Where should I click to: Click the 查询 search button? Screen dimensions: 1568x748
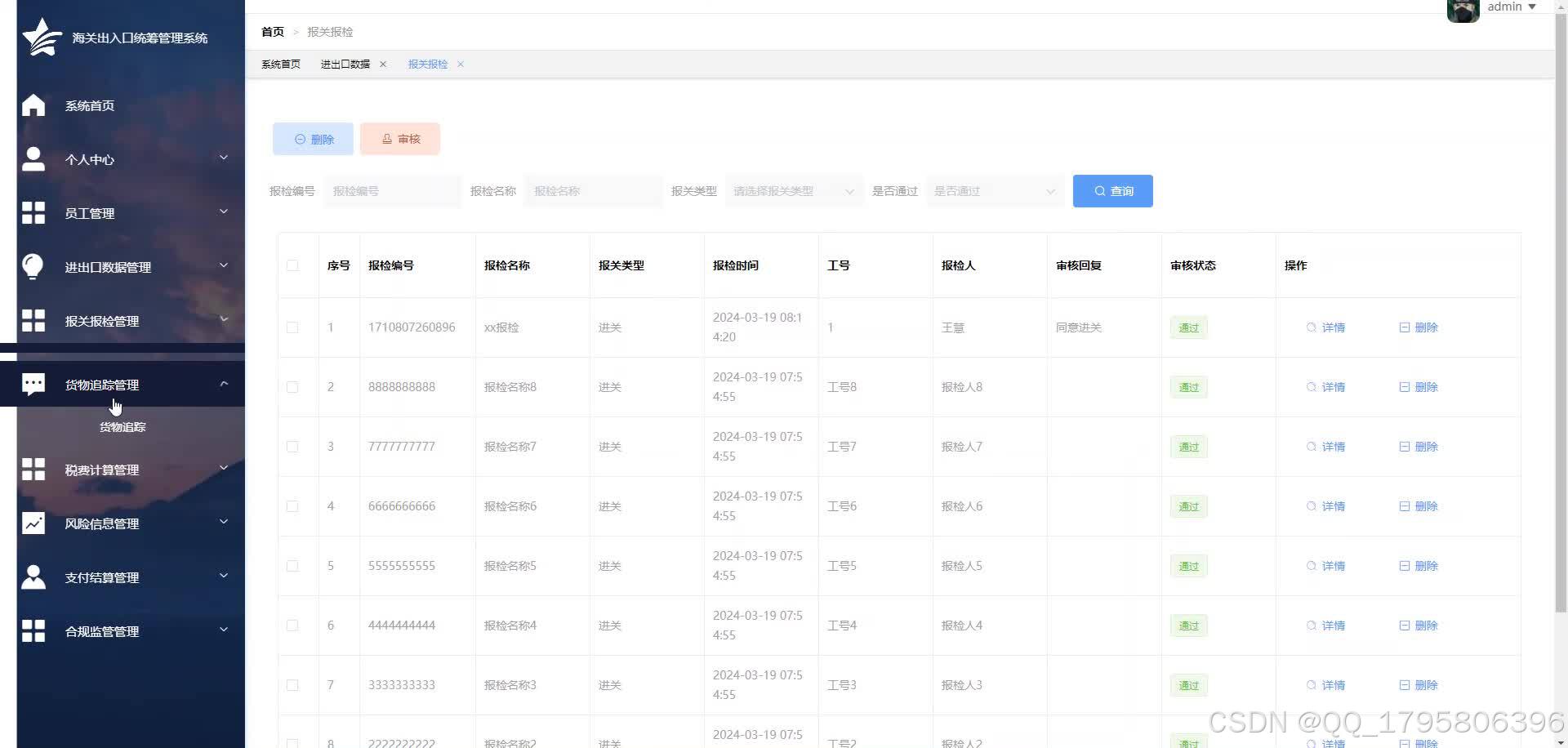coord(1112,191)
